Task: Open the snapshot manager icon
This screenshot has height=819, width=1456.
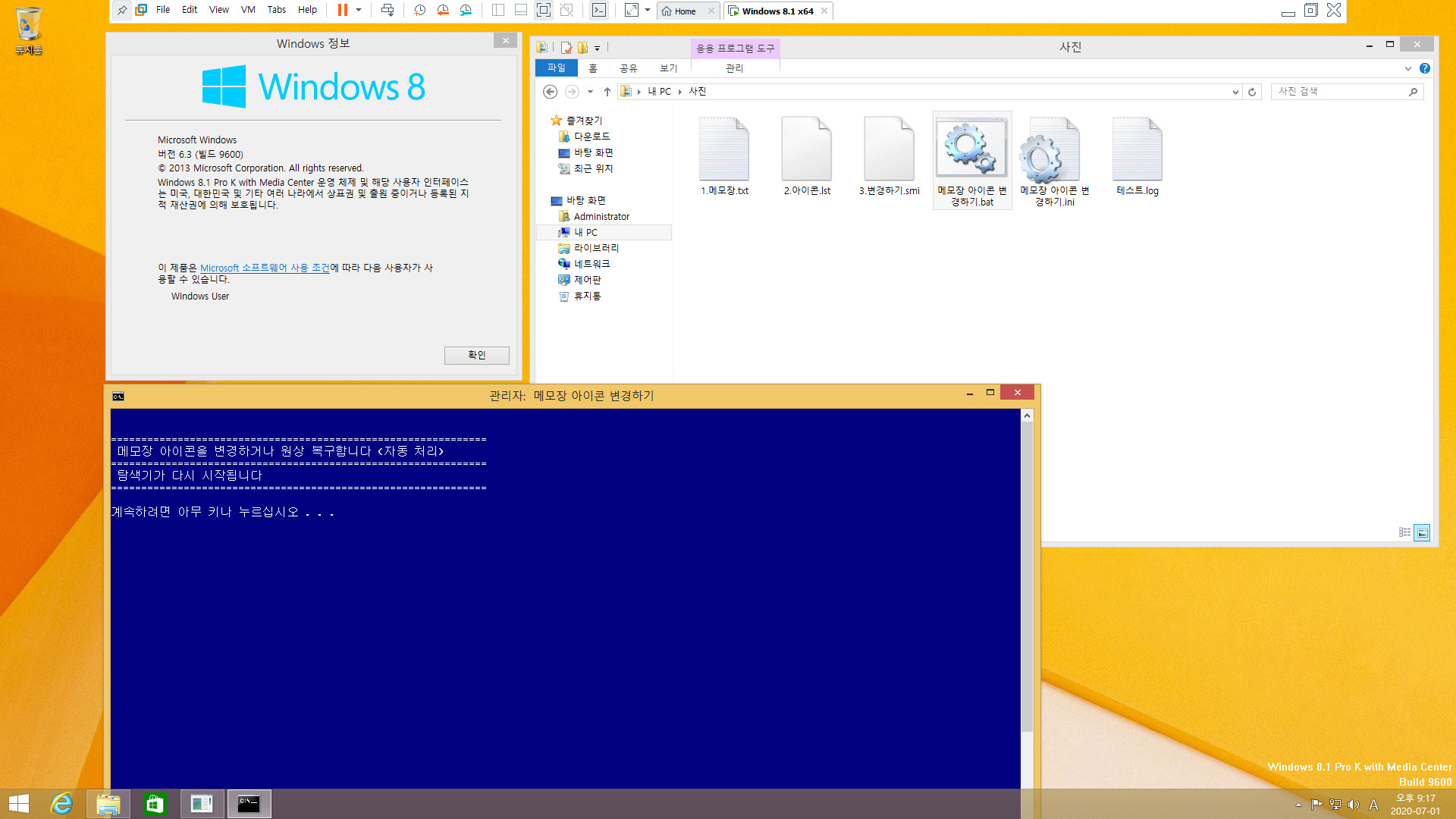Action: (x=466, y=10)
